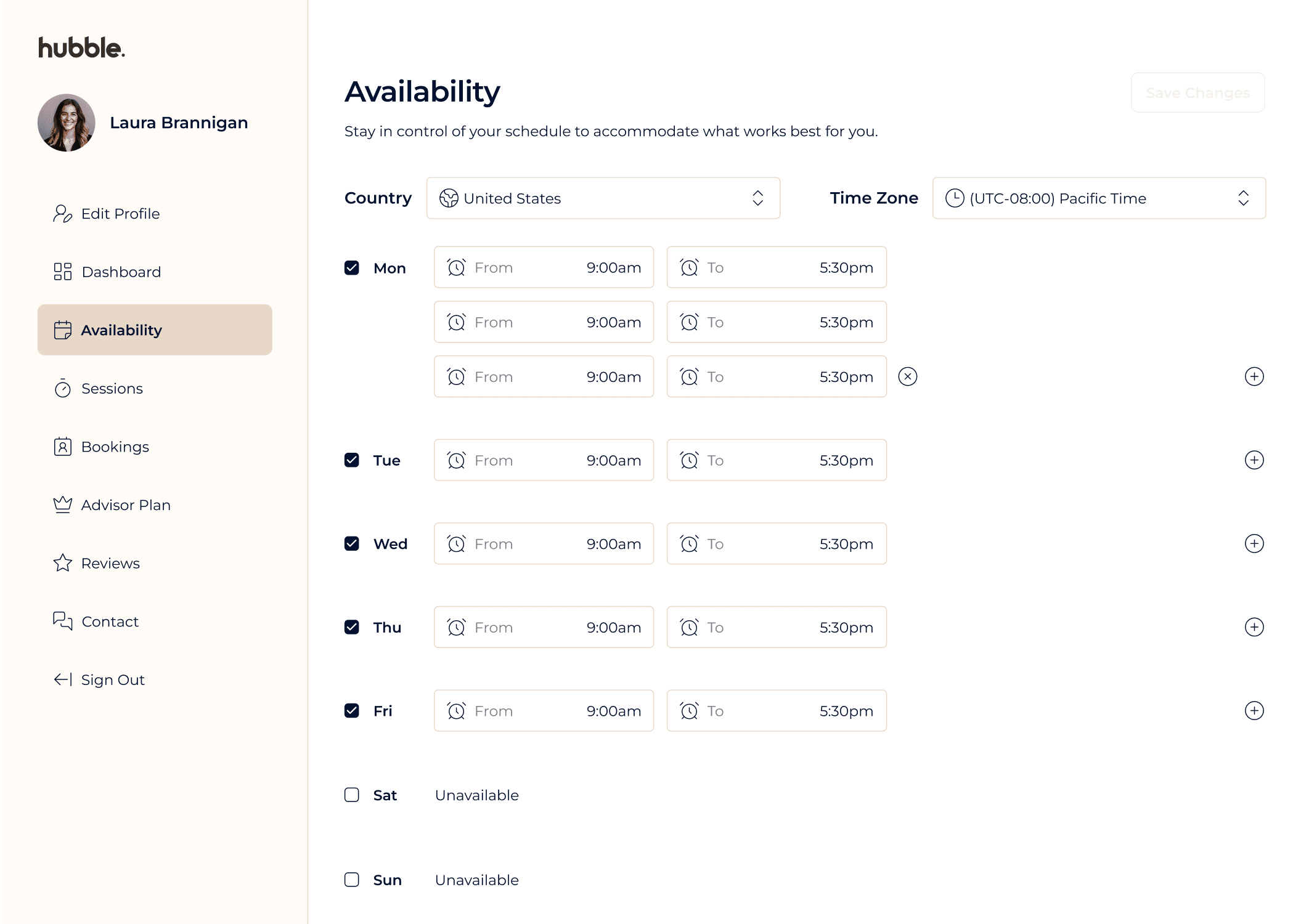This screenshot has height=924, width=1301.
Task: Click the Sign Out arrow icon
Action: point(63,679)
